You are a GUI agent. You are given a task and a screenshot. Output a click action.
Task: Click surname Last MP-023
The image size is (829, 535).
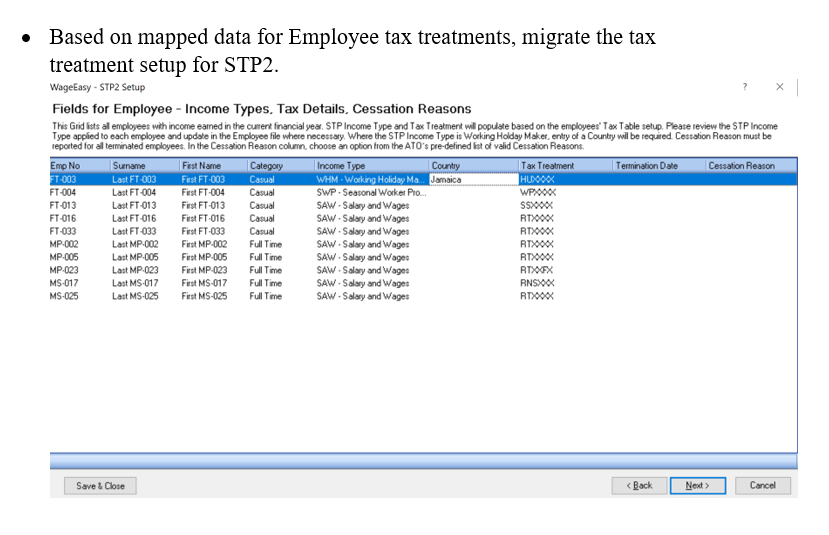coord(135,270)
